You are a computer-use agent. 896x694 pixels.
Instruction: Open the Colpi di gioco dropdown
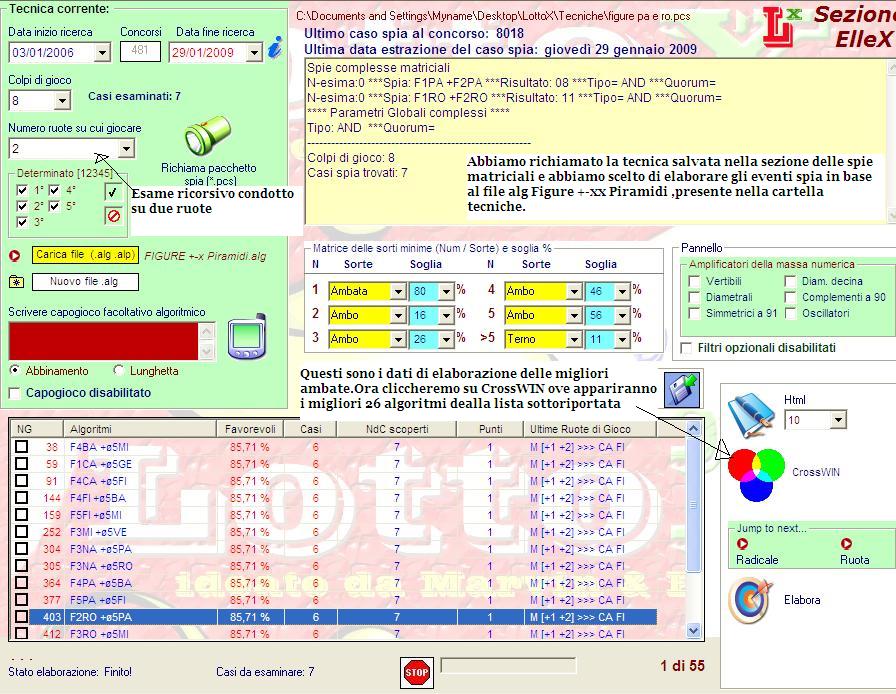[x=62, y=101]
